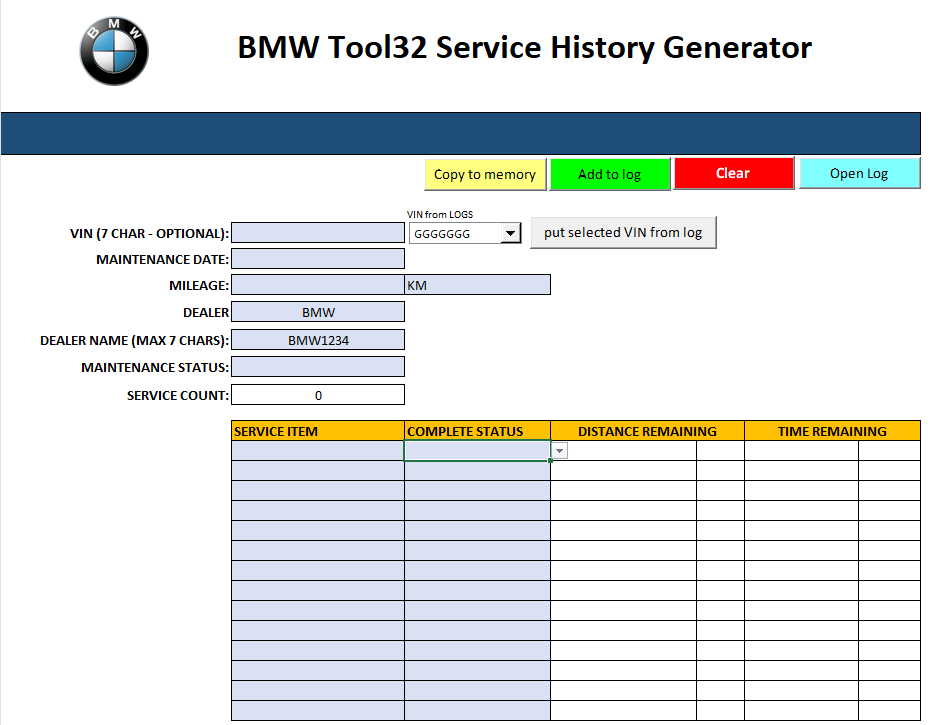Image resolution: width=936 pixels, height=725 pixels.
Task: Click put selected VIN from log button
Action: 623,232
